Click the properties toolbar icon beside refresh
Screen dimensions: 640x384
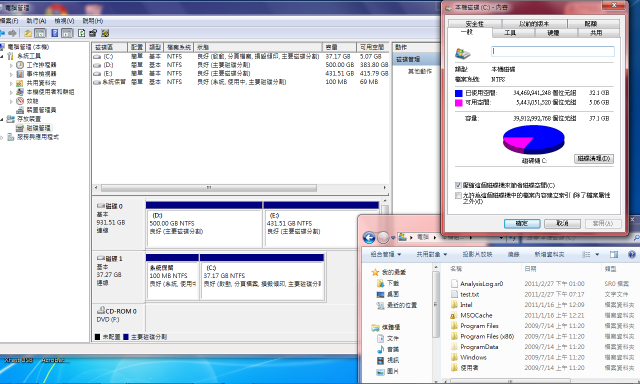pyautogui.click(x=93, y=33)
